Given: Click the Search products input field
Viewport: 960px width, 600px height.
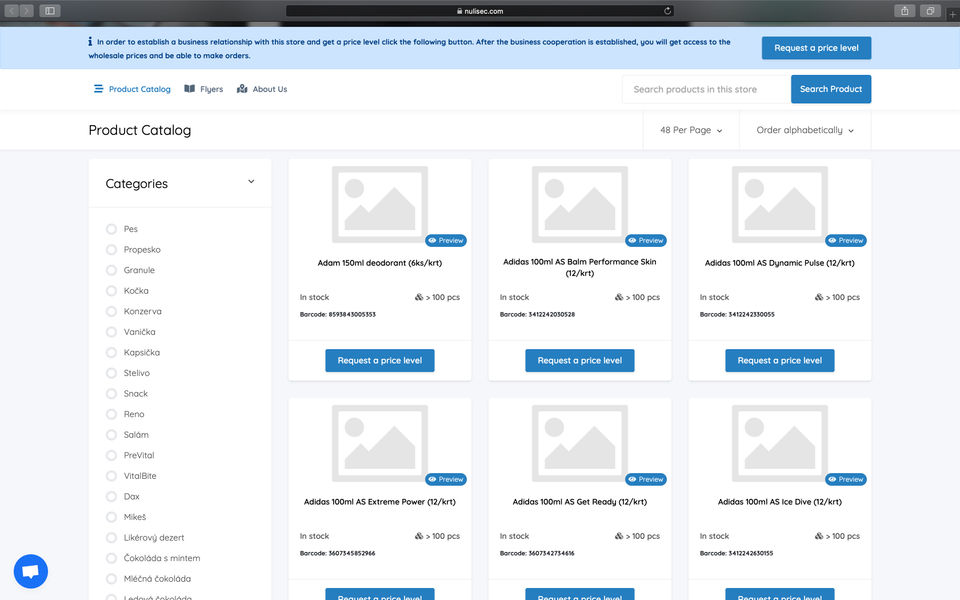Looking at the screenshot, I should coord(706,89).
